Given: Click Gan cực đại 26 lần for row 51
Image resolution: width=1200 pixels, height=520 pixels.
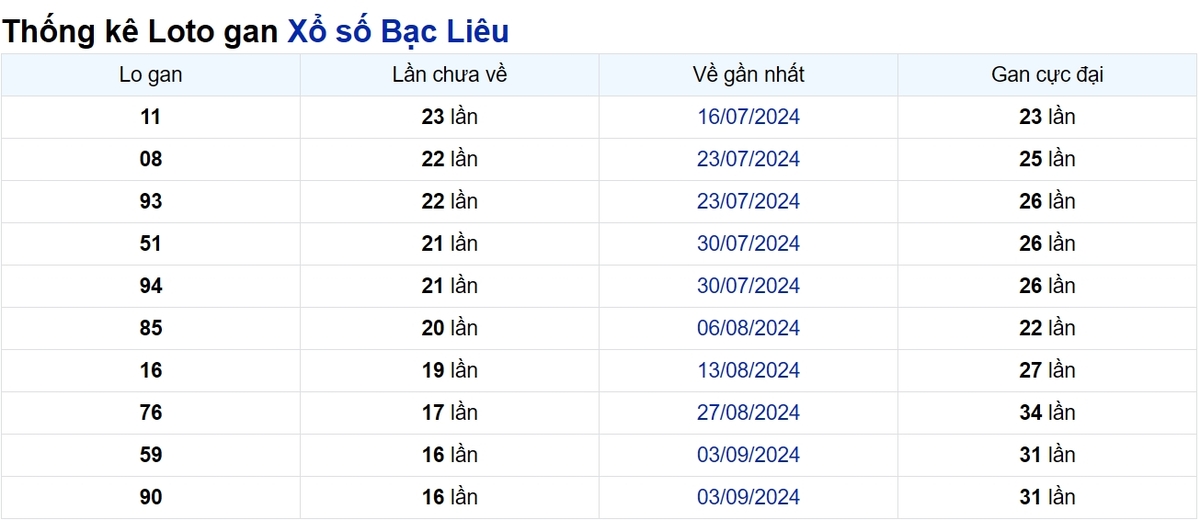Looking at the screenshot, I should tap(1047, 243).
